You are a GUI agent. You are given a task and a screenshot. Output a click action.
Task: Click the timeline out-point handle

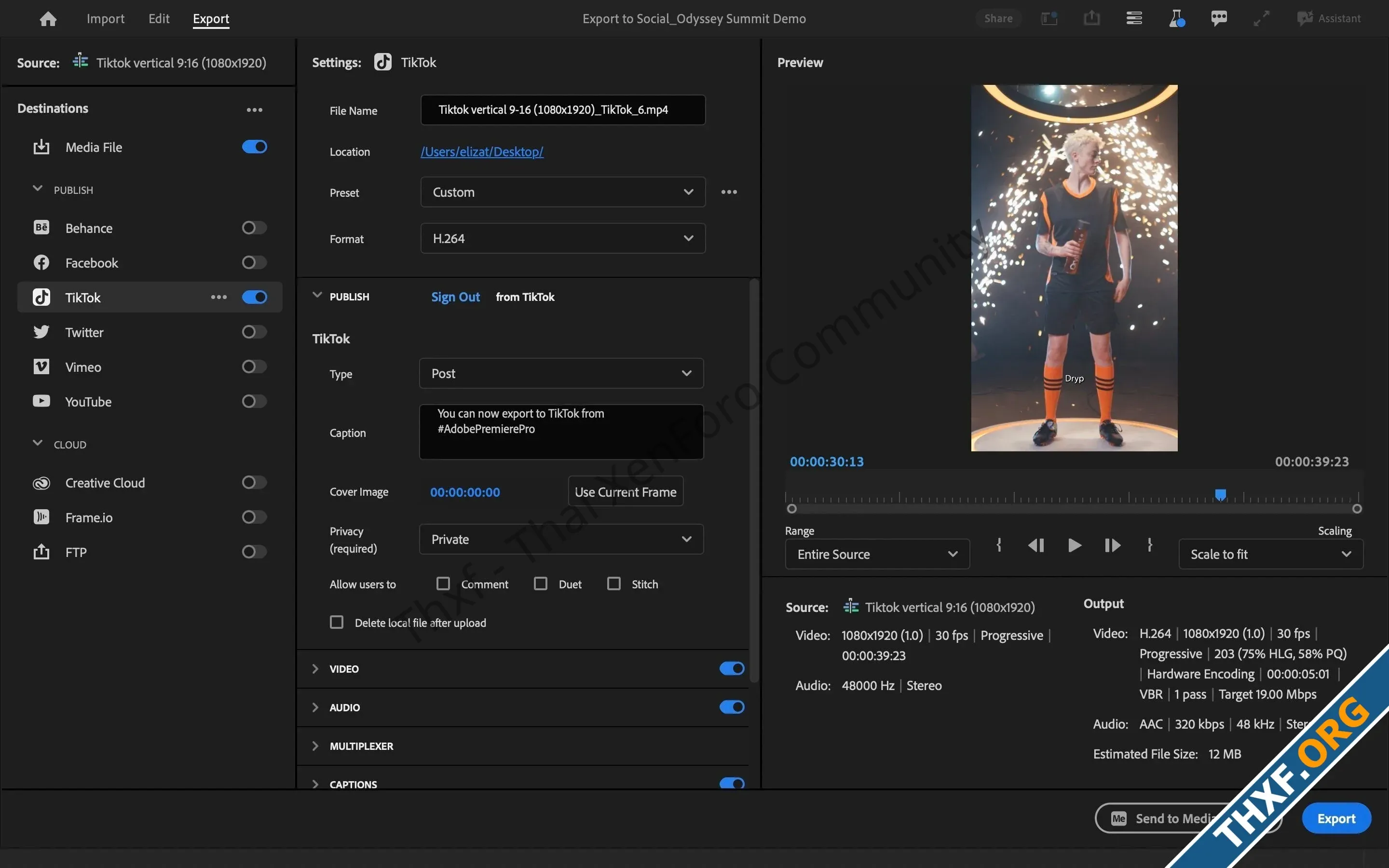(1357, 509)
